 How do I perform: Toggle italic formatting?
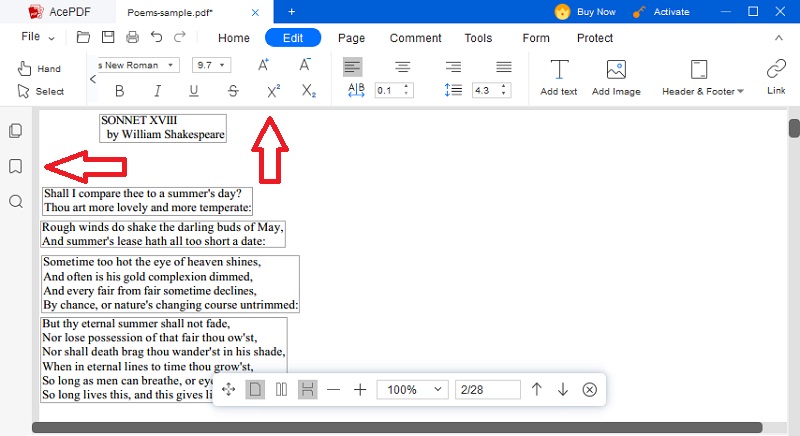[157, 91]
